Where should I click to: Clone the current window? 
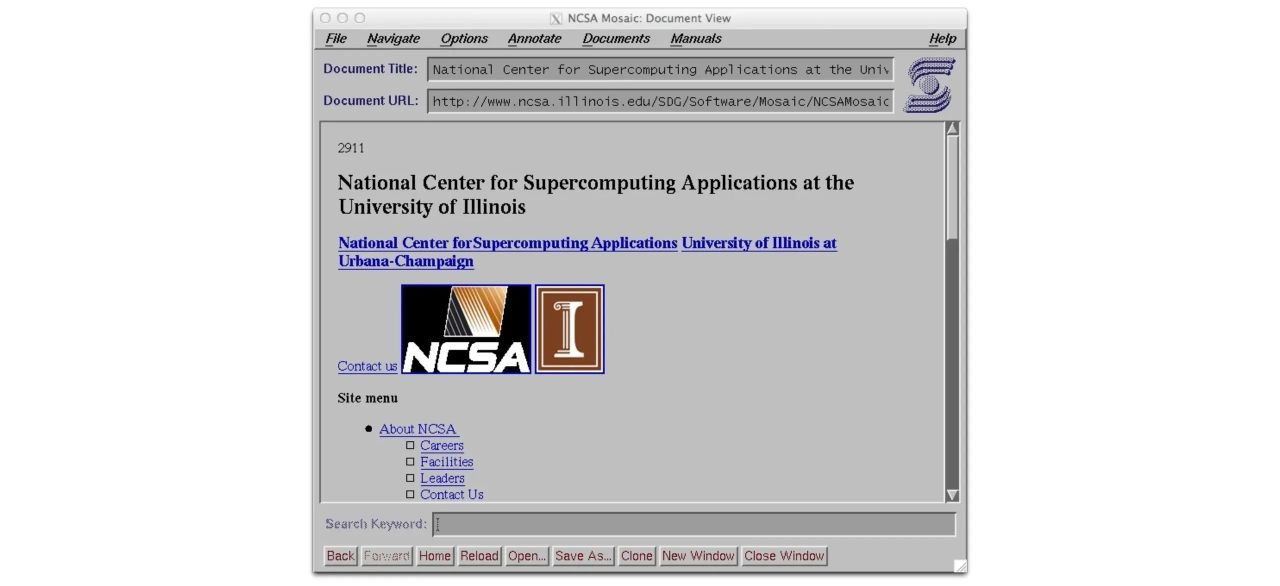coord(637,556)
